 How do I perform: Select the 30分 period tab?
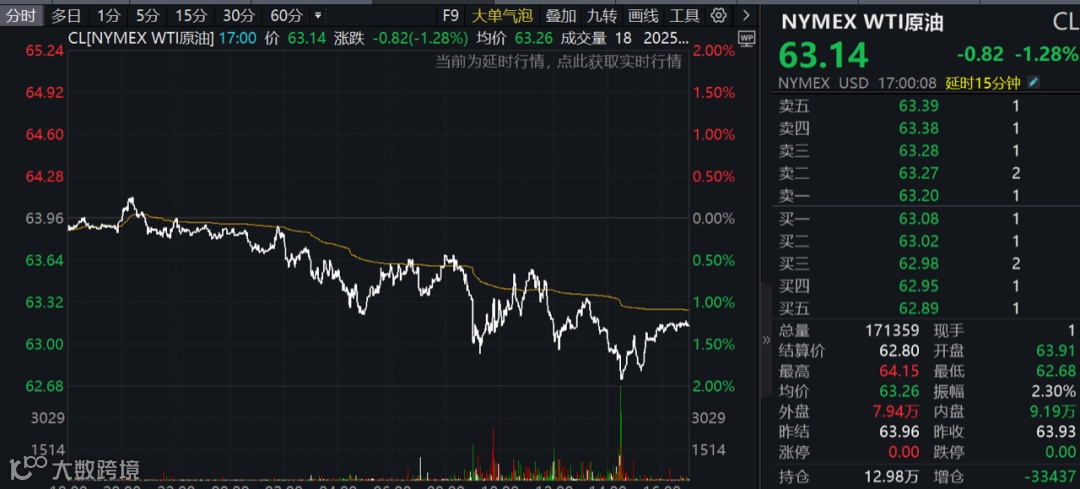point(238,15)
